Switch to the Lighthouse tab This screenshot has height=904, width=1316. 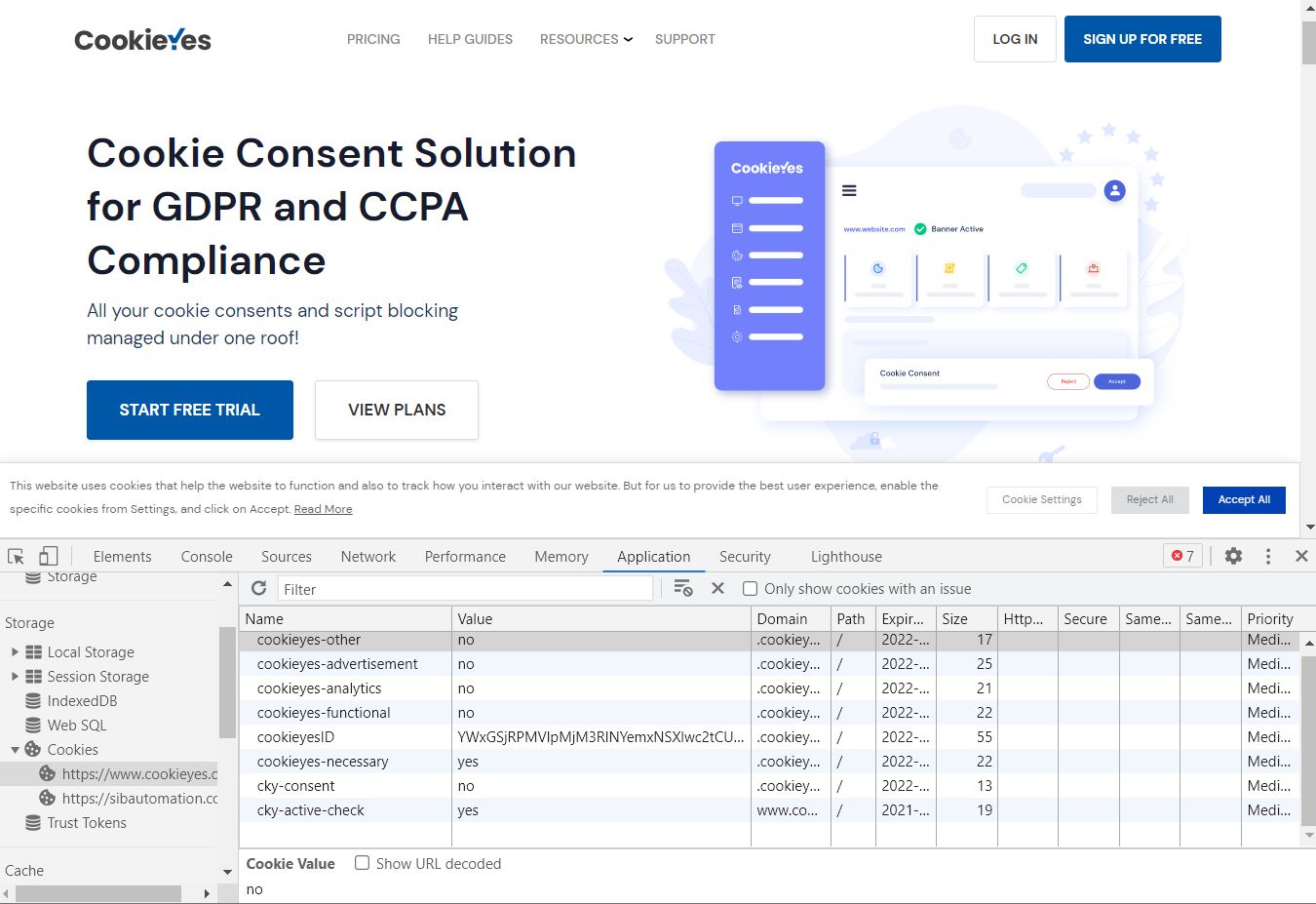pos(846,556)
